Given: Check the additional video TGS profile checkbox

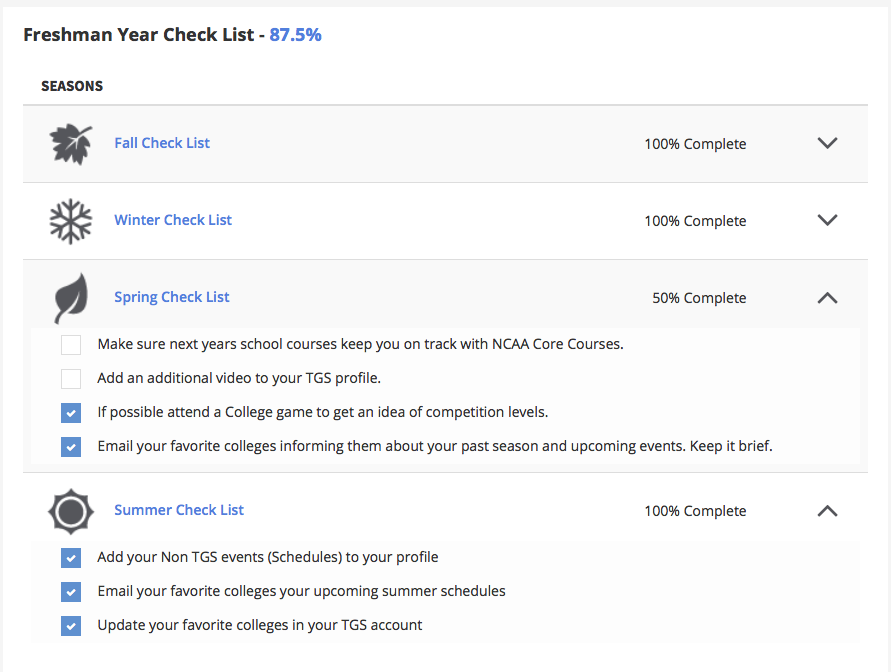Looking at the screenshot, I should tap(71, 379).
